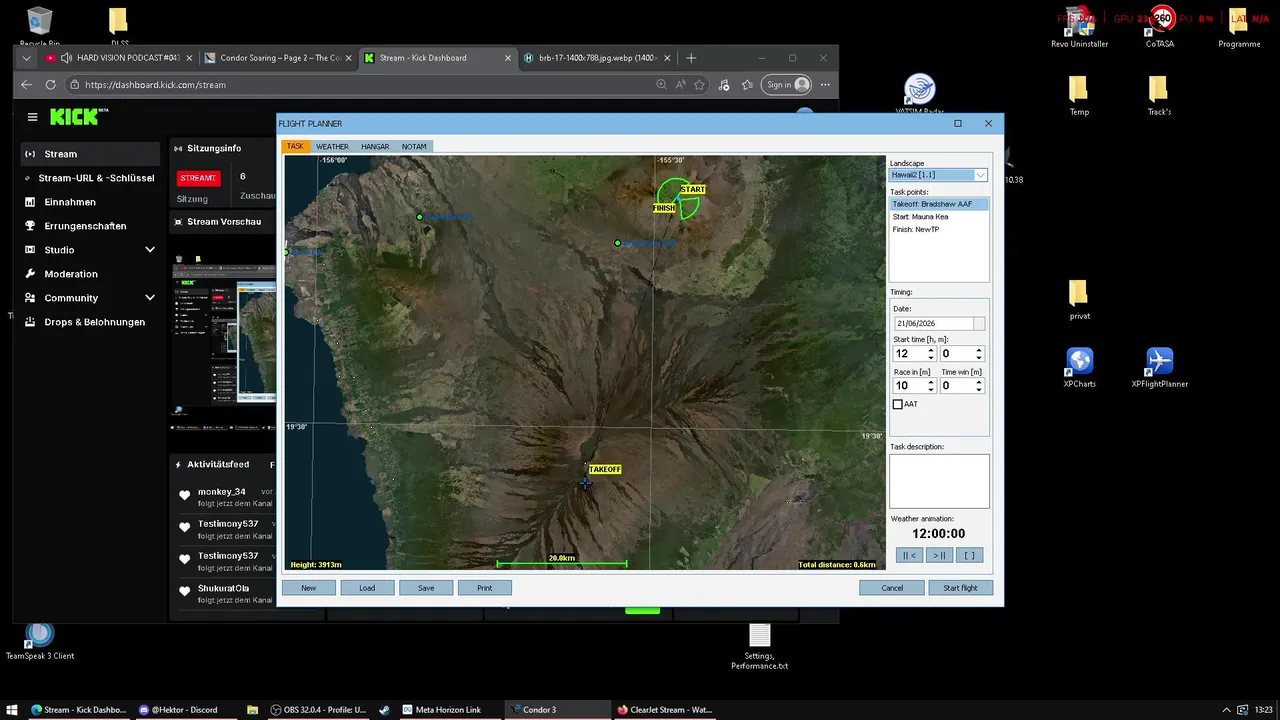The height and width of the screenshot is (720, 1280).
Task: Switch to the HANGAR tab
Action: 375,147
